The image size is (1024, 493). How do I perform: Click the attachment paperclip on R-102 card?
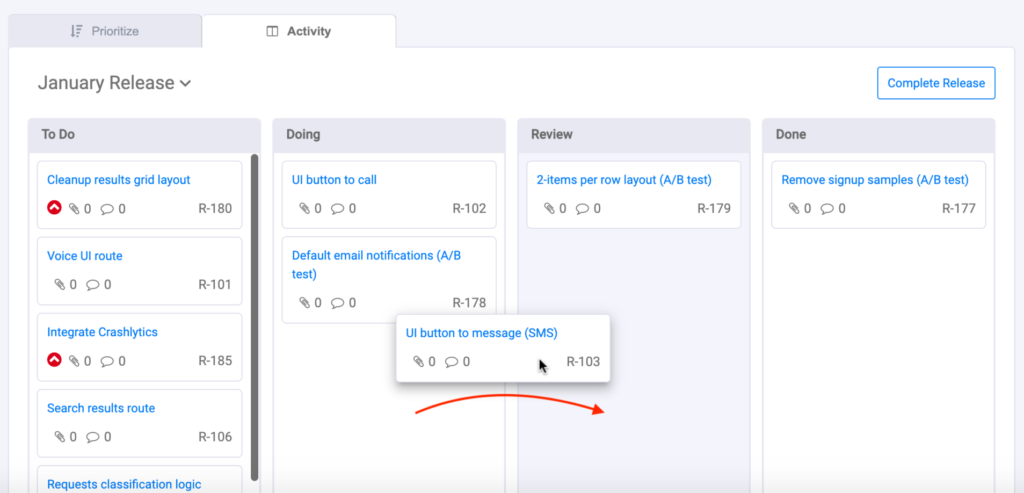coord(305,209)
